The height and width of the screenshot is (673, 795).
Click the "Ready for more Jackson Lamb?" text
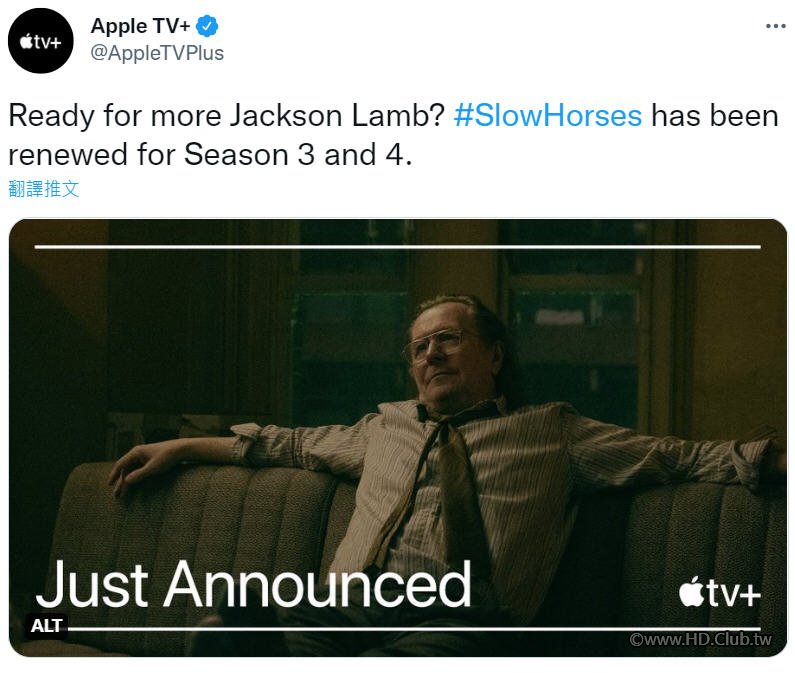point(226,115)
